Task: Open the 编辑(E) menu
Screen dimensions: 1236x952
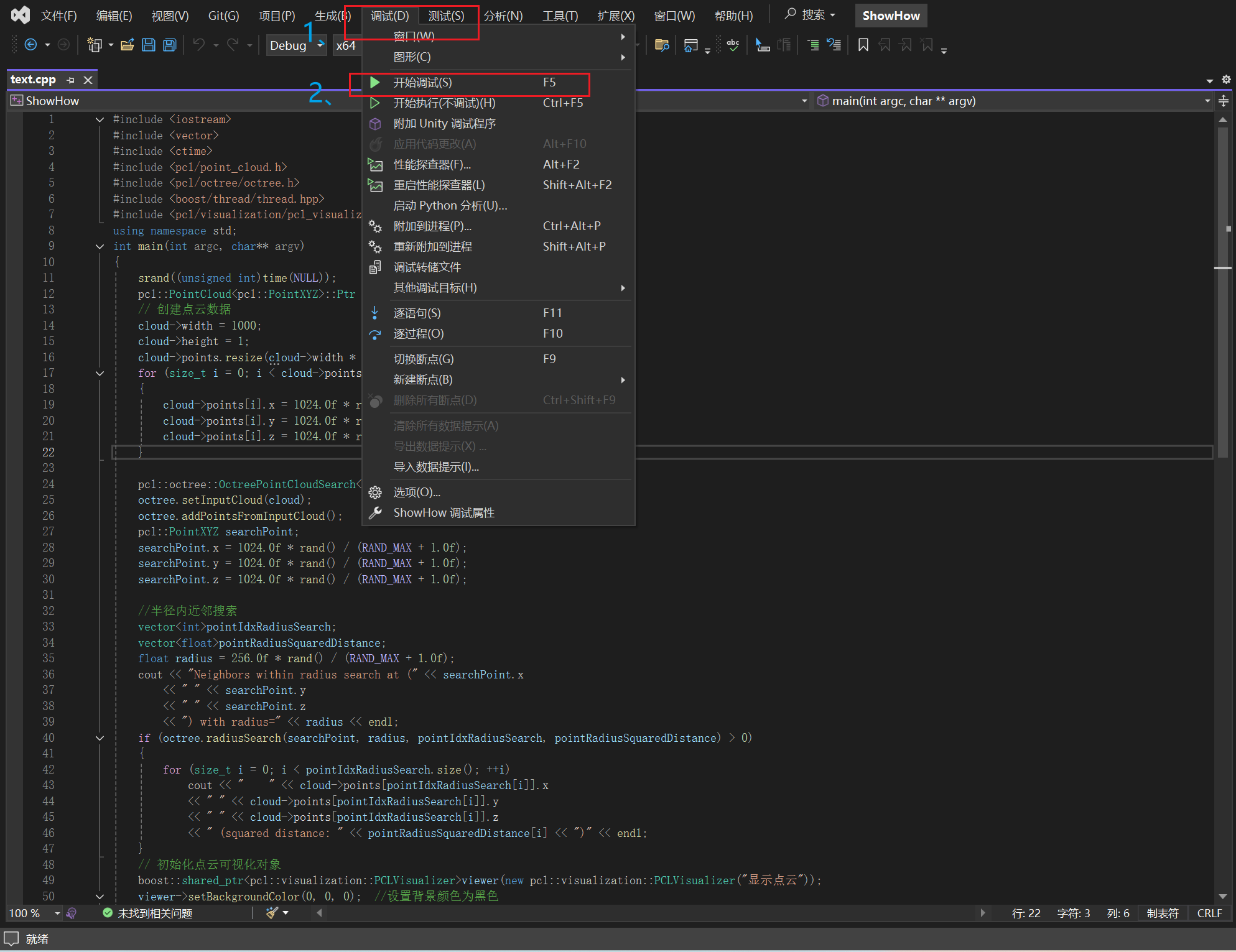Action: [x=114, y=16]
